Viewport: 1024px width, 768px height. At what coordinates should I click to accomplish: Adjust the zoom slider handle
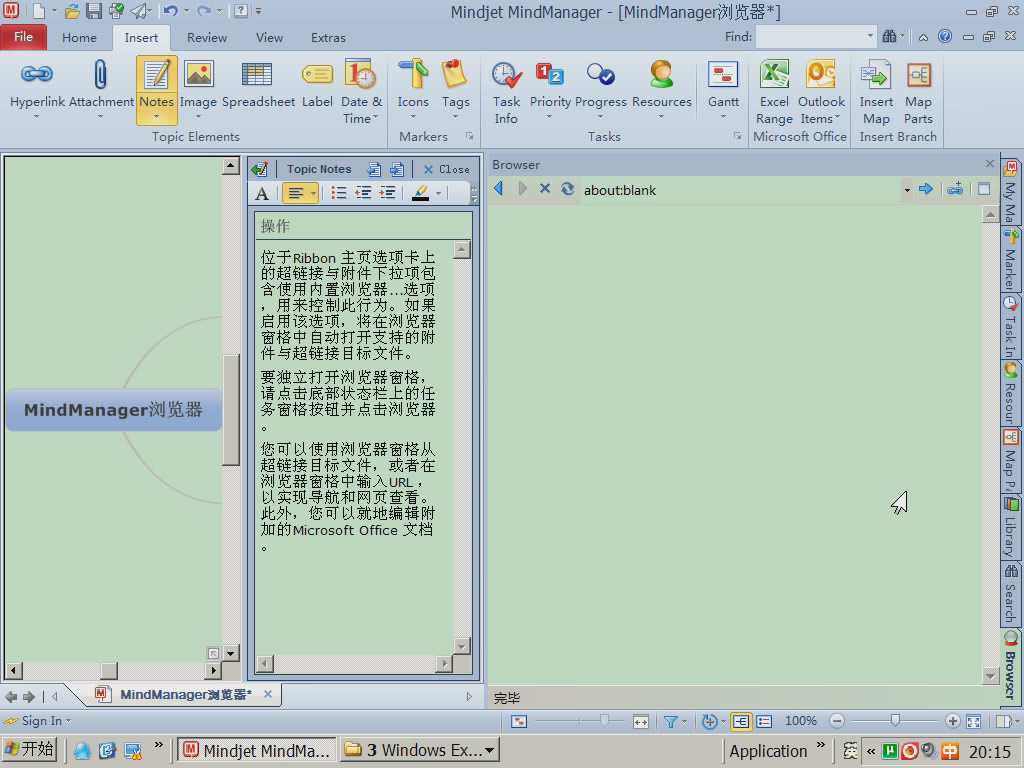895,720
